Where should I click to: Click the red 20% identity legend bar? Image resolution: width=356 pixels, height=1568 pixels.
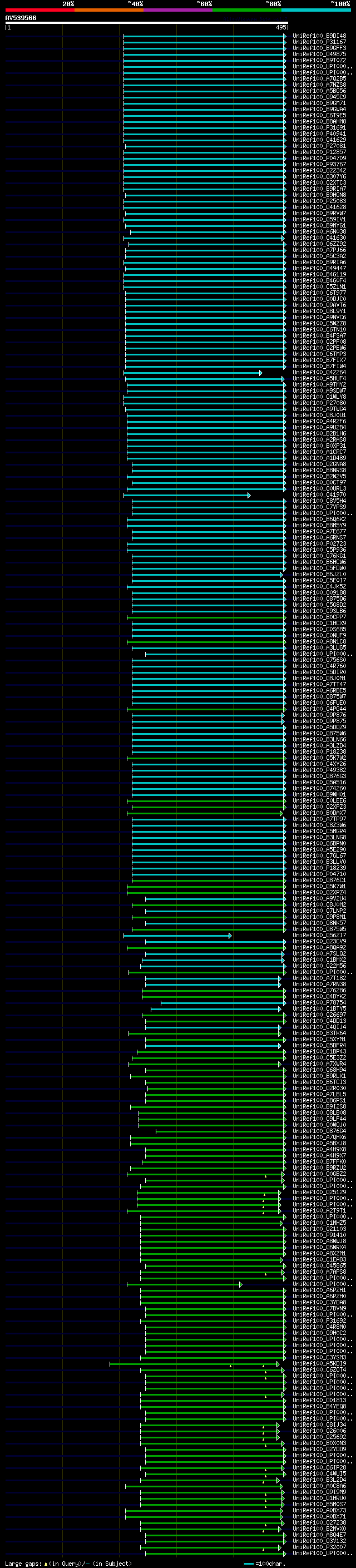[x=39, y=11]
